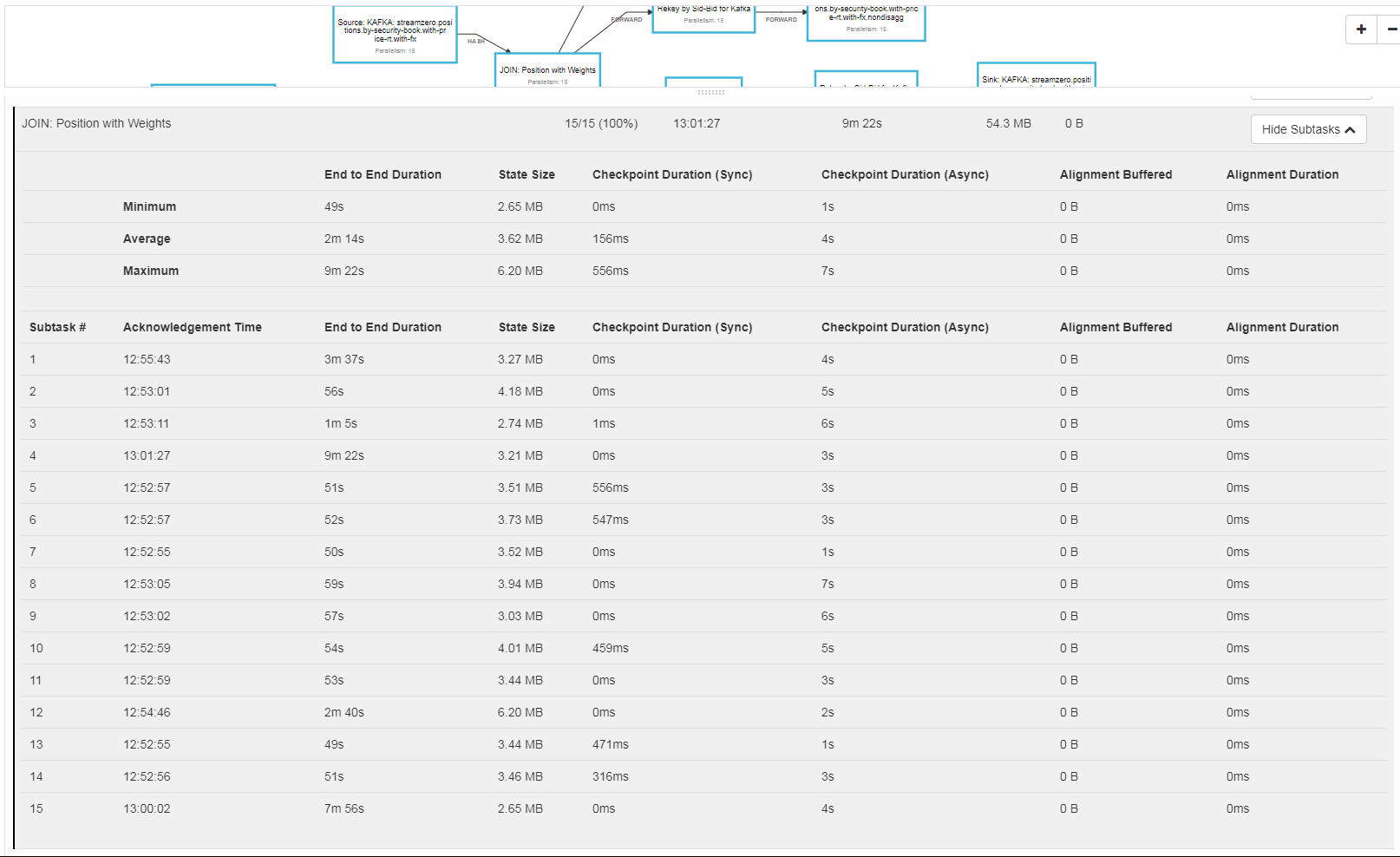This screenshot has height=857, width=1400.
Task: Click JOIN: Position with Weights operator row
Action: tap(96, 123)
